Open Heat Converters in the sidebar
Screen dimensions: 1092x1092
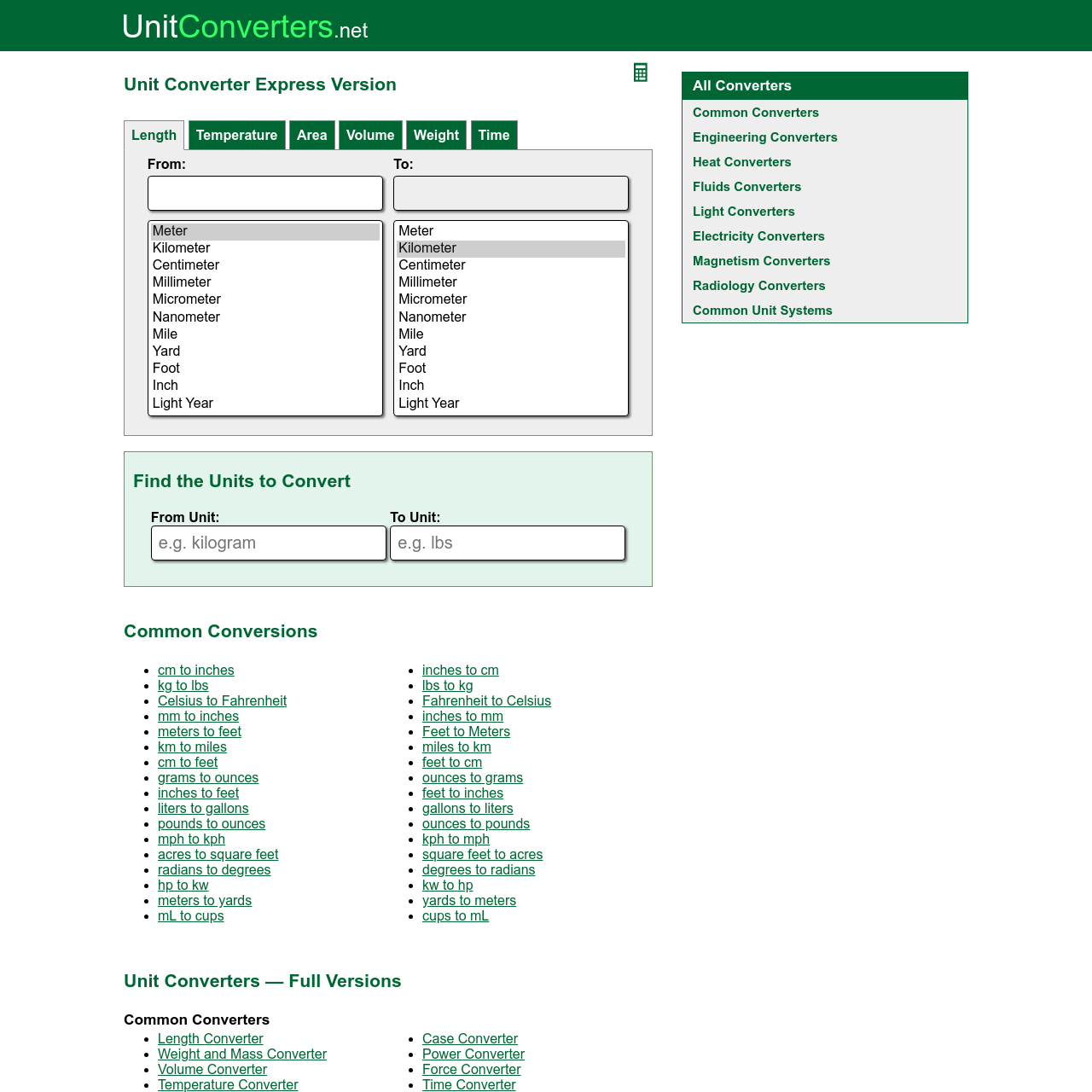pyautogui.click(x=741, y=162)
